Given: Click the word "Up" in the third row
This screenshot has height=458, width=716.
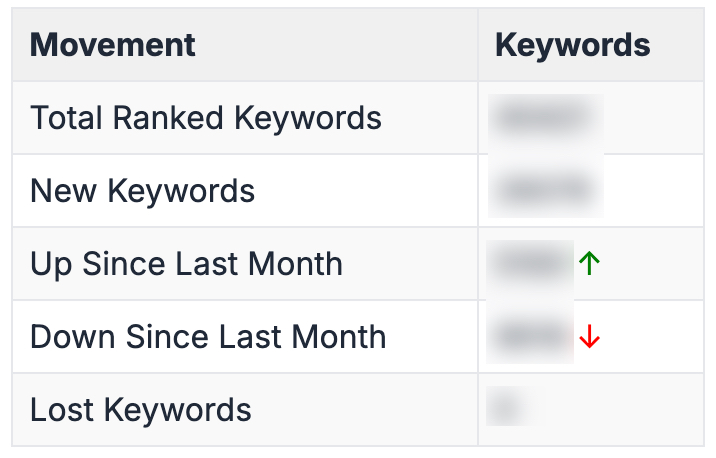Looking at the screenshot, I should (51, 264).
